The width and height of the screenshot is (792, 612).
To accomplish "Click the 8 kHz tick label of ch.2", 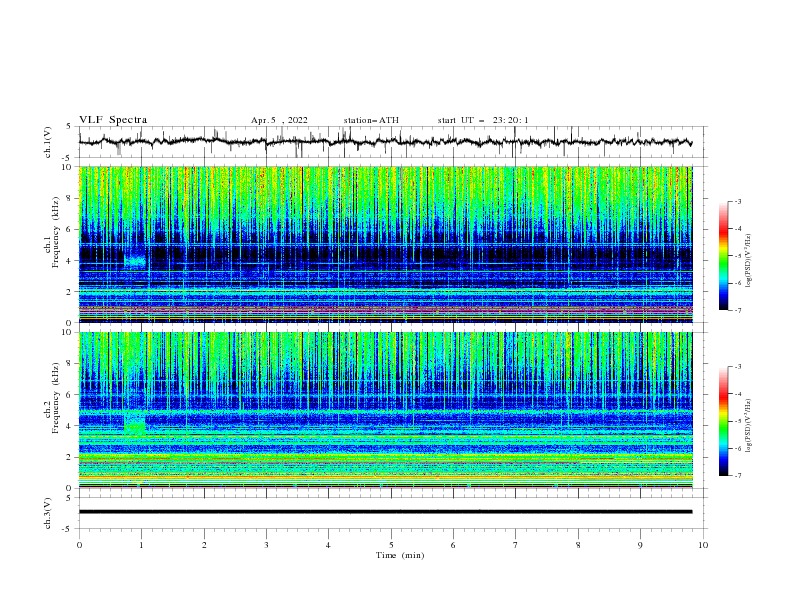I will coord(70,364).
